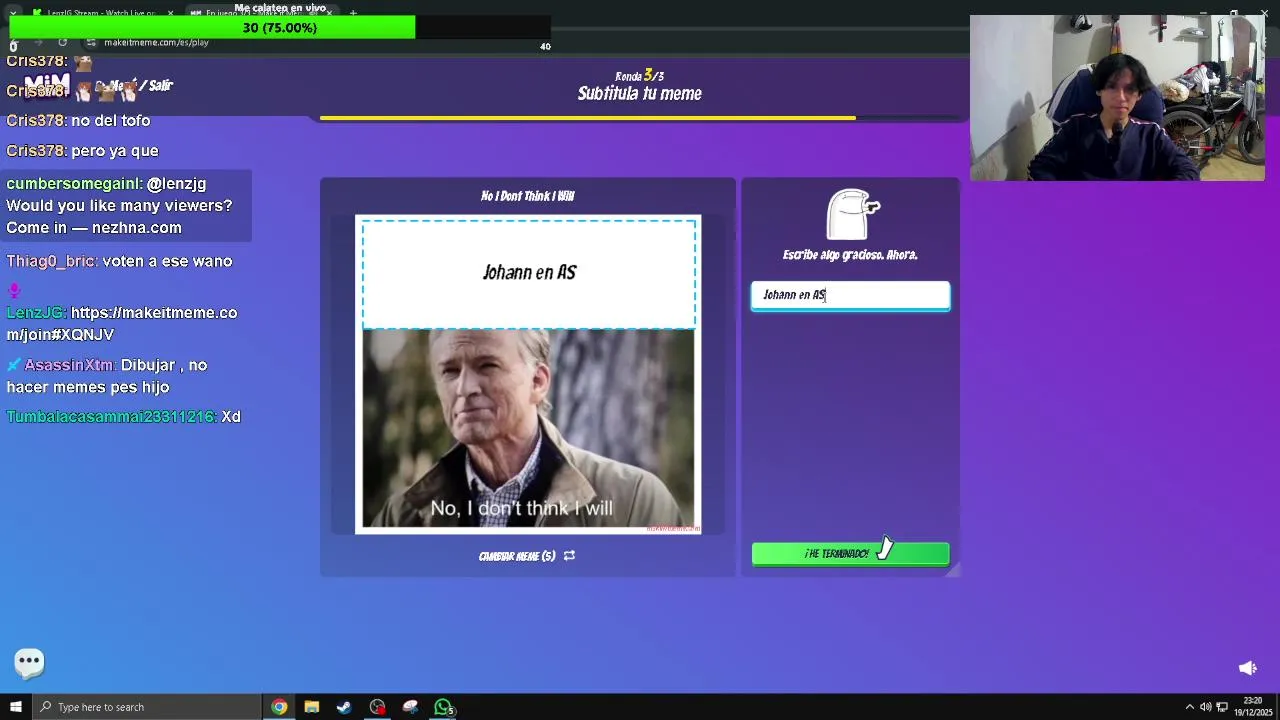Open OBS Studio from the taskbar

pos(377,707)
